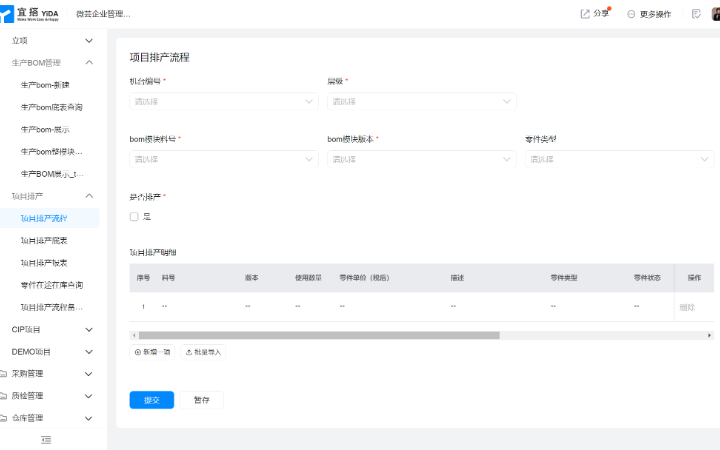720x450 pixels.
Task: Click the 新增一项 add row button
Action: tap(152, 352)
